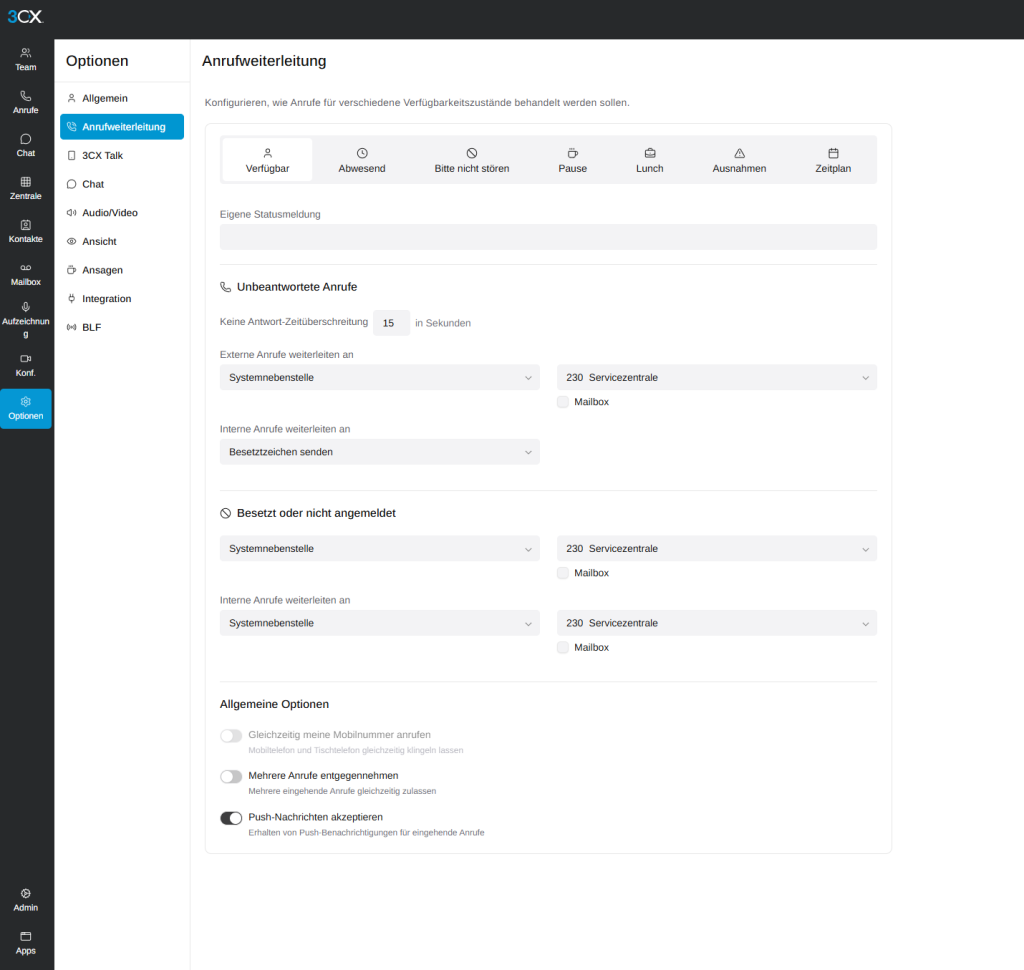The width and height of the screenshot is (1024, 970).
Task: Open the Kontakte contacts icon
Action: pos(25,232)
